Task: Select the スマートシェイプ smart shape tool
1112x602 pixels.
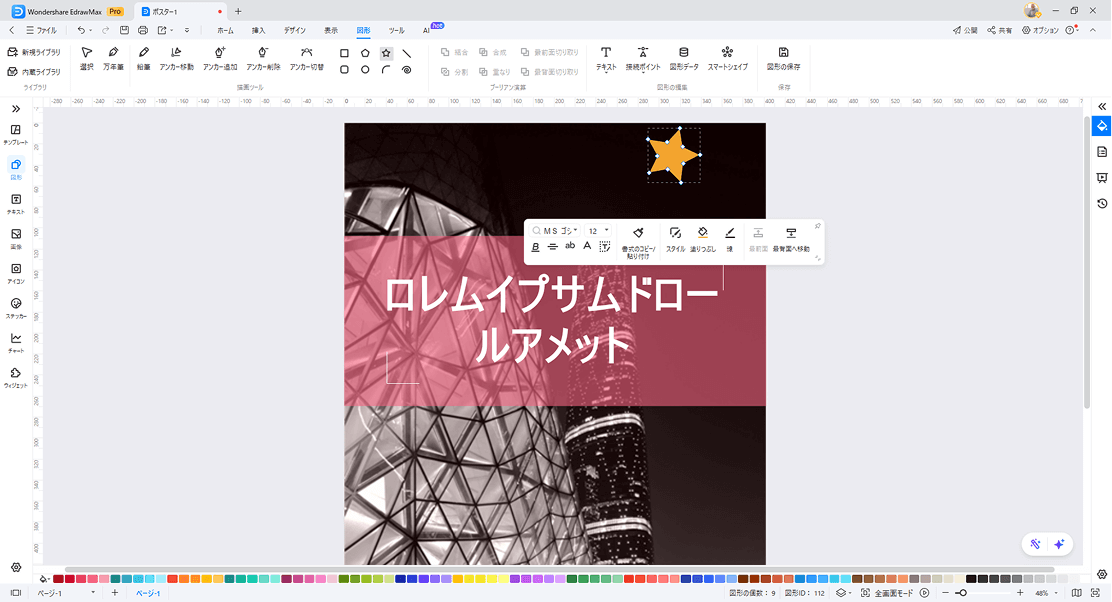Action: (727, 57)
